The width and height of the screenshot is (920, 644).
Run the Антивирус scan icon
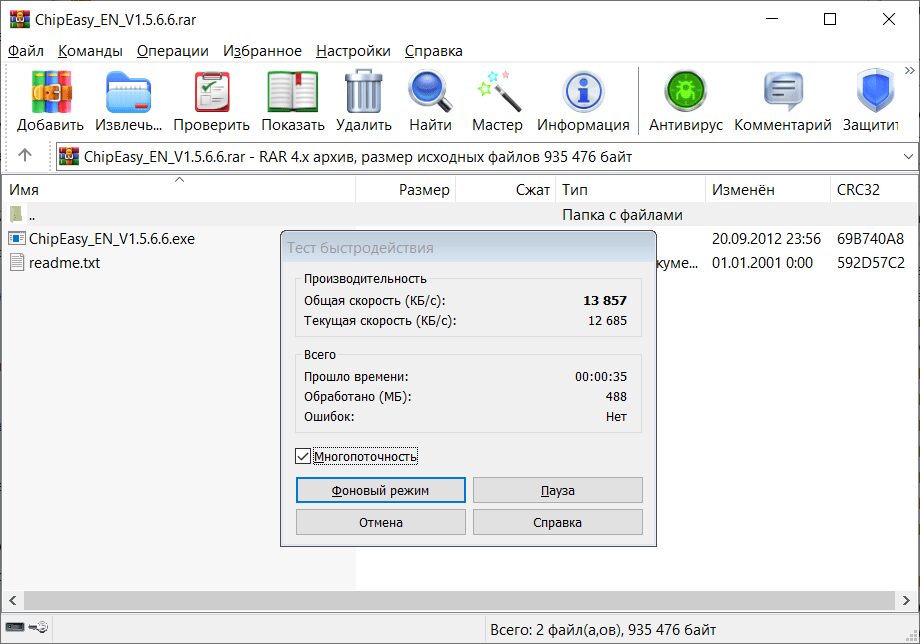685,93
